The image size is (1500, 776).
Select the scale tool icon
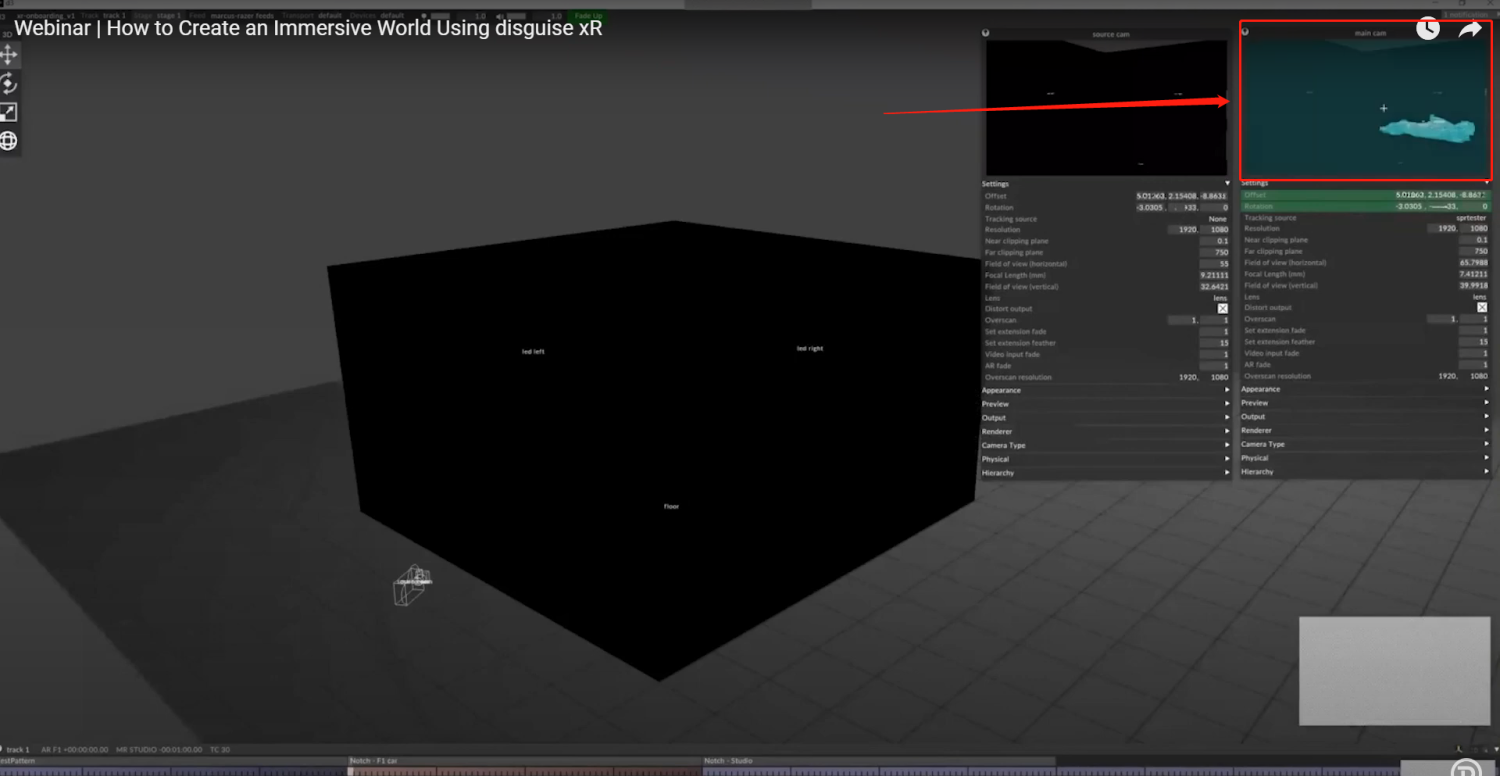[x=9, y=112]
